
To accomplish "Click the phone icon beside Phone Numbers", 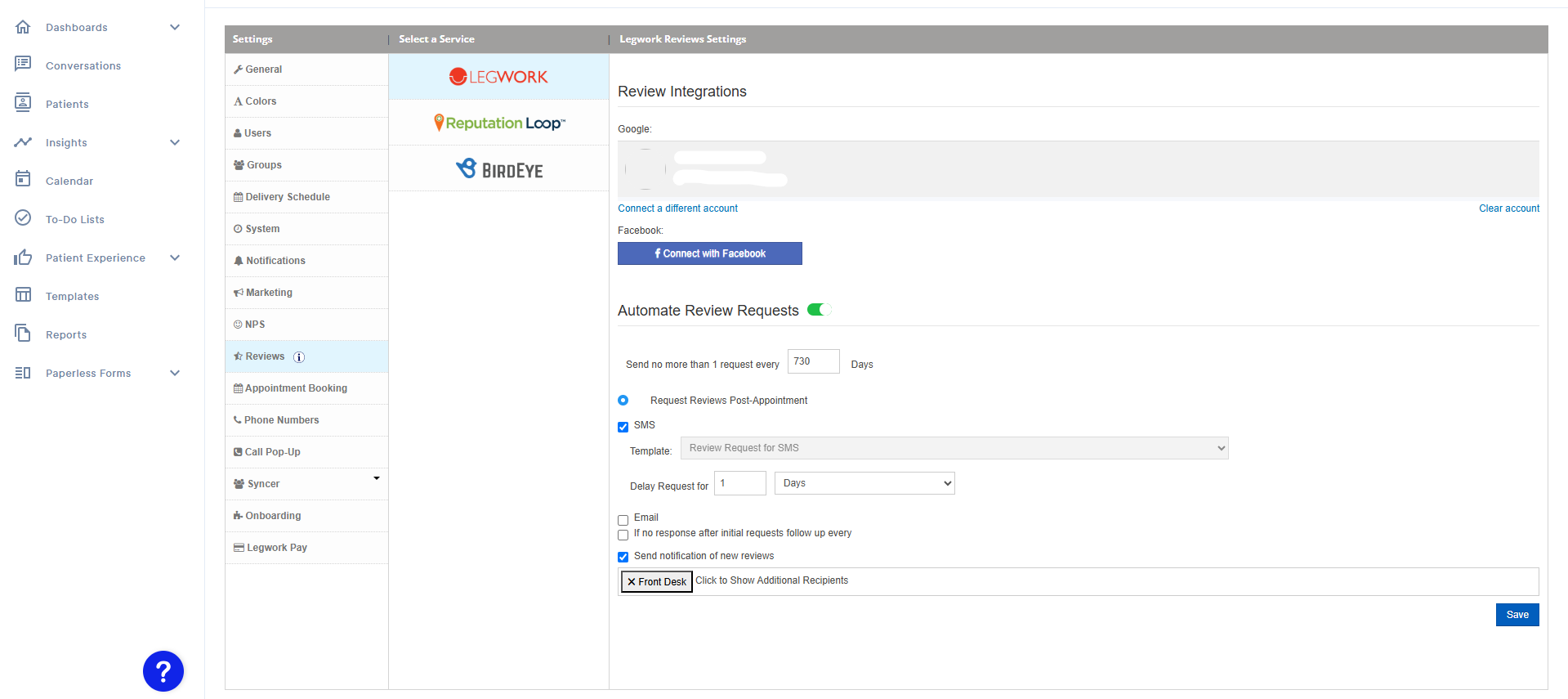I will tap(238, 420).
